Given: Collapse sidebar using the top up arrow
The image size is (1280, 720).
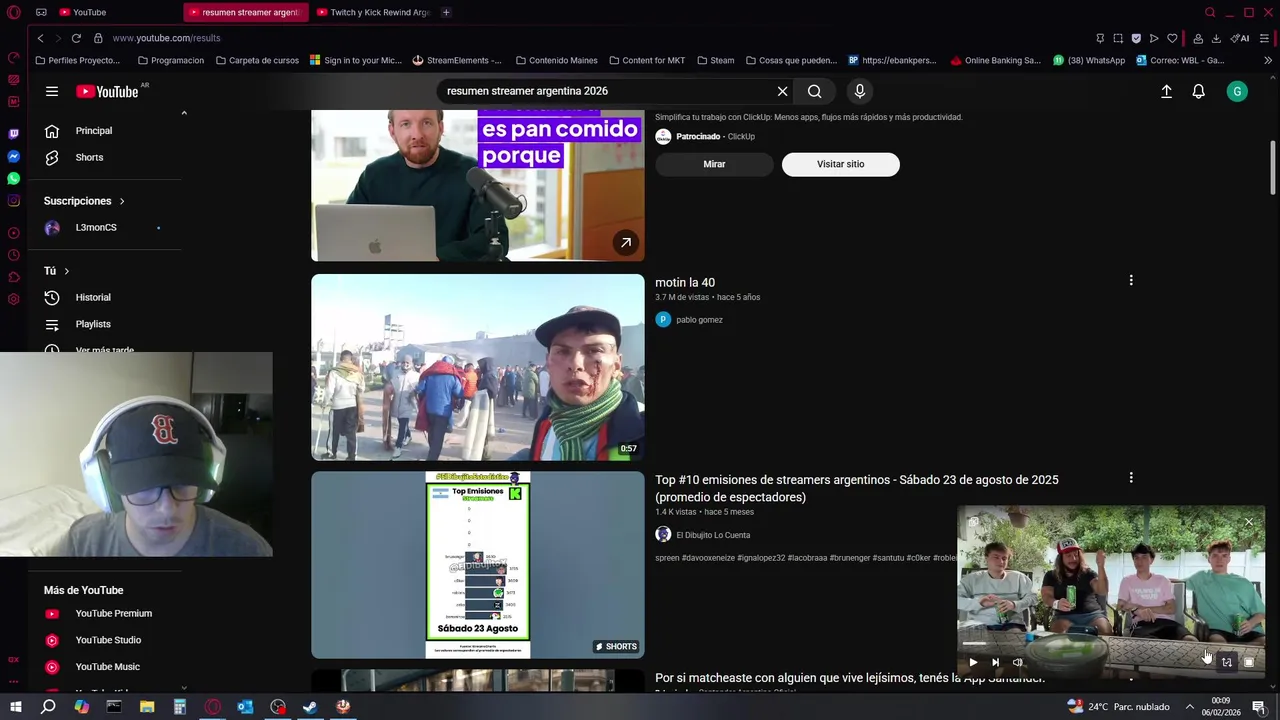Looking at the screenshot, I should pyautogui.click(x=184, y=113).
